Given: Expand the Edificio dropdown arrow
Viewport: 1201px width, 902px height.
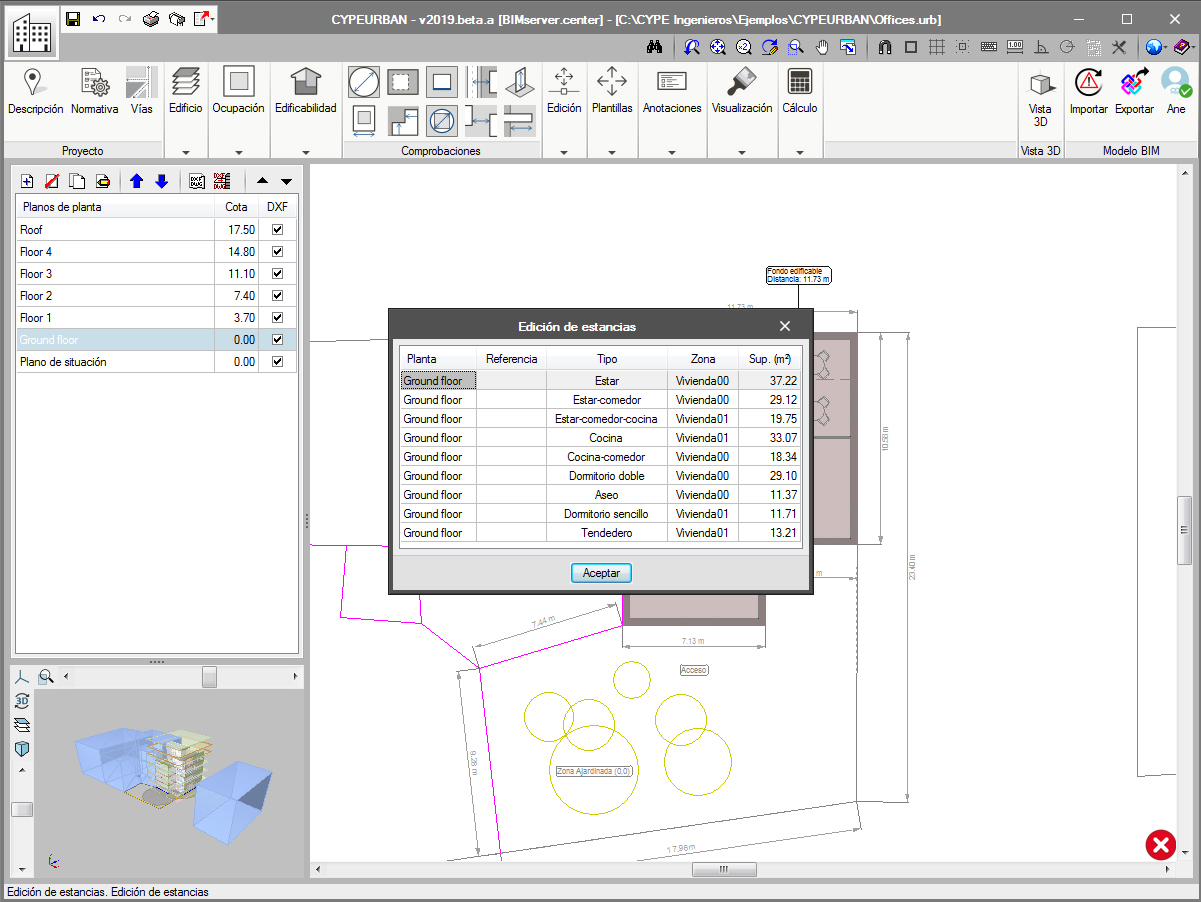Looking at the screenshot, I should 185,153.
